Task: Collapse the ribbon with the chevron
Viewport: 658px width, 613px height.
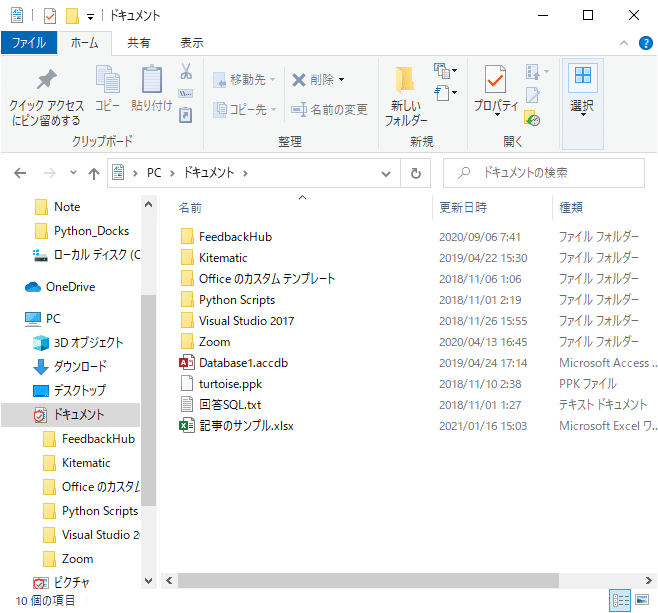Action: pyautogui.click(x=624, y=43)
